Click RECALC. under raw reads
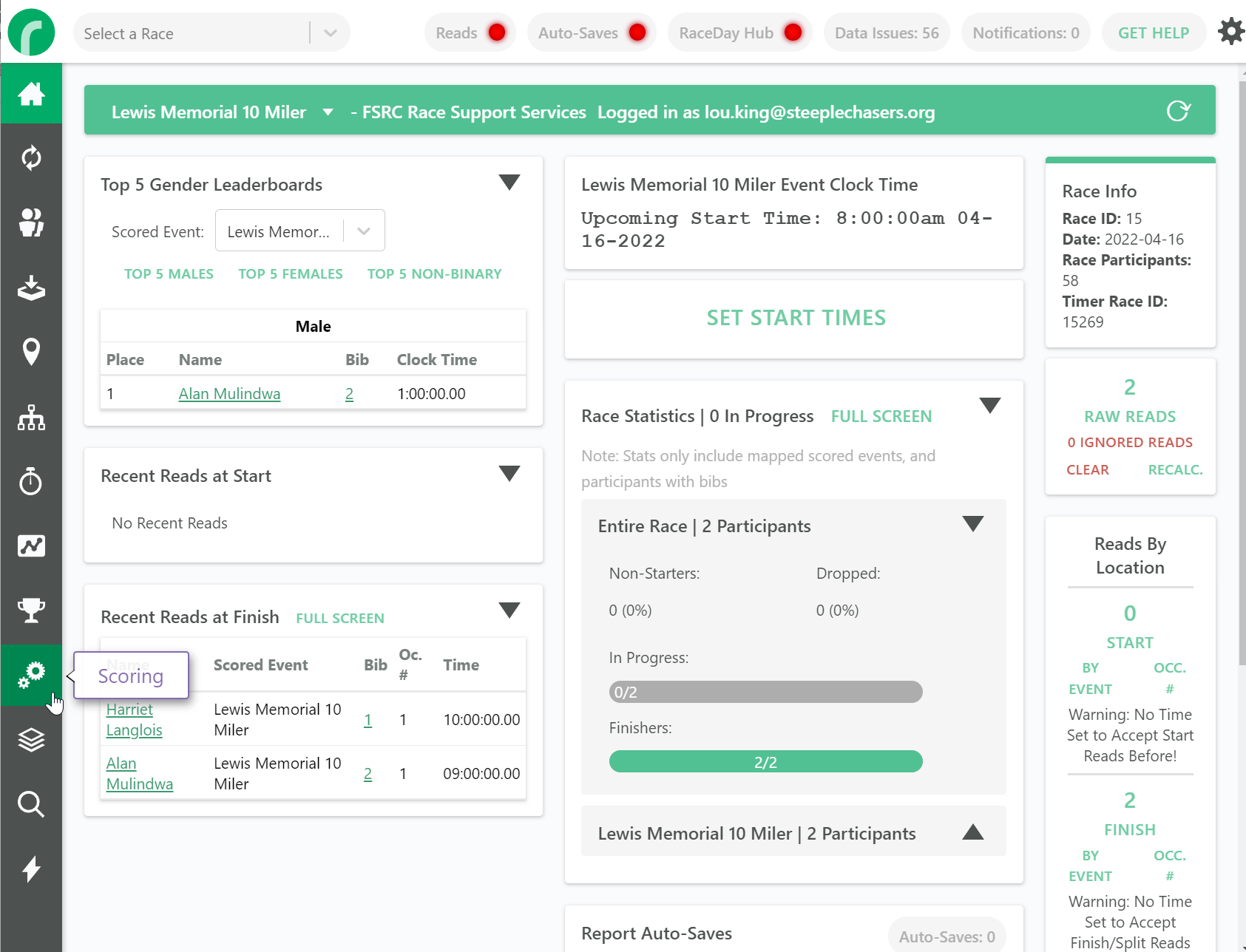Image resolution: width=1246 pixels, height=952 pixels. point(1175,469)
